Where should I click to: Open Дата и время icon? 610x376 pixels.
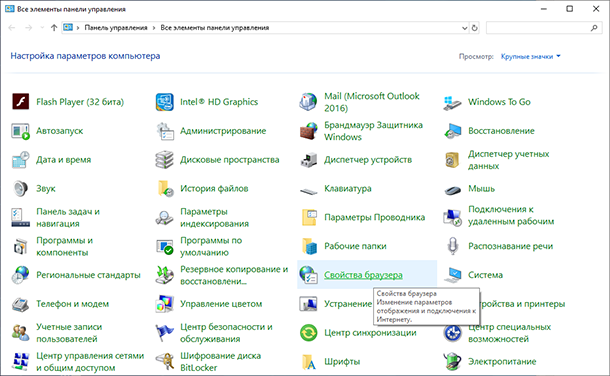click(x=21, y=160)
